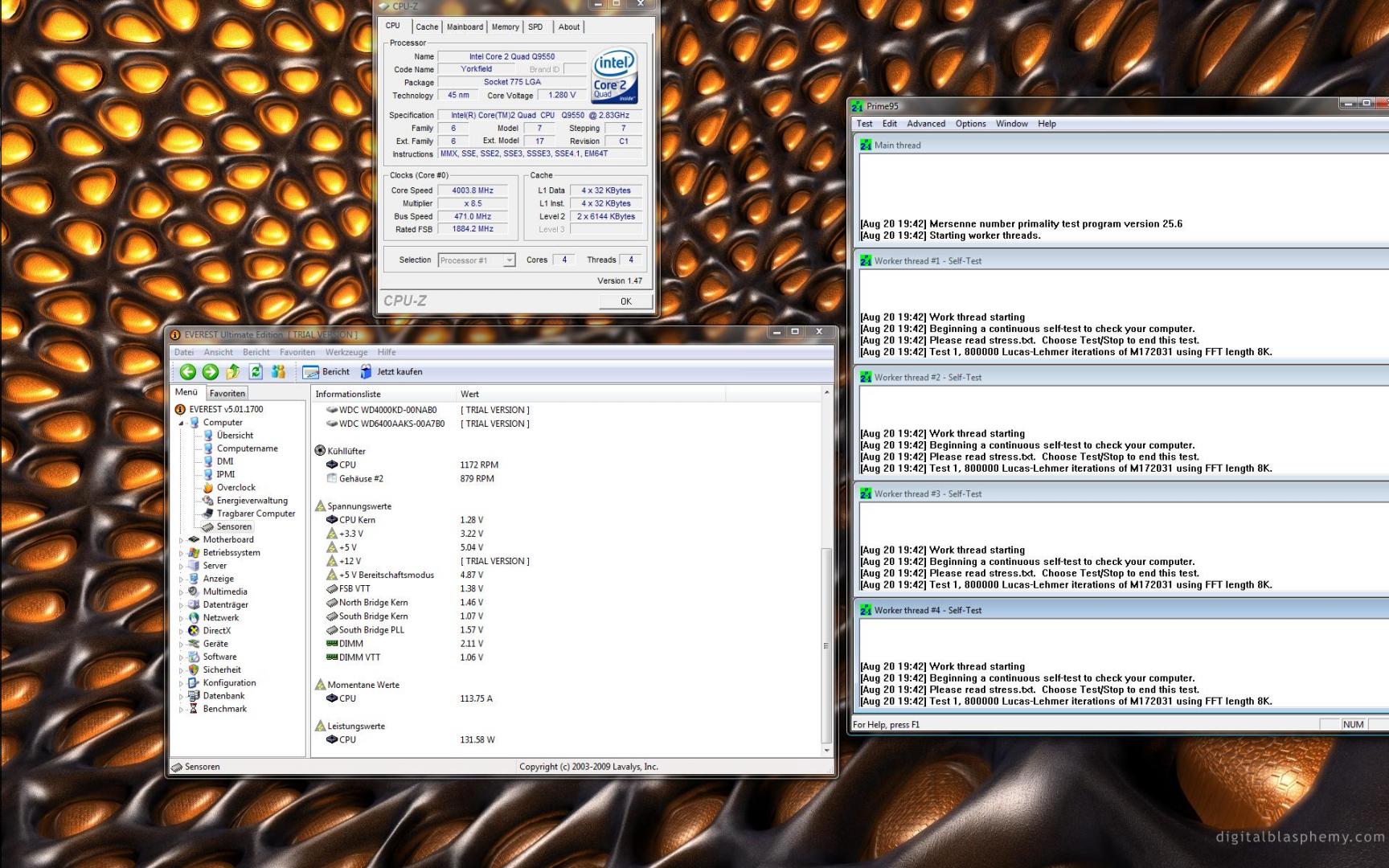Switch to CPU-Z Mainboard tab

point(465,27)
